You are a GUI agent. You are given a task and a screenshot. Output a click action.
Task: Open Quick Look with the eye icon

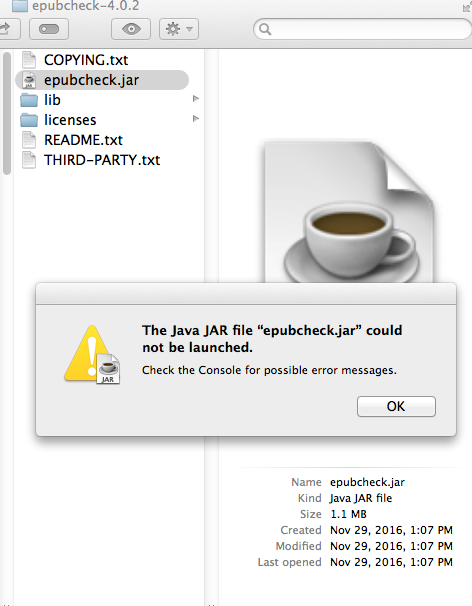pyautogui.click(x=131, y=29)
